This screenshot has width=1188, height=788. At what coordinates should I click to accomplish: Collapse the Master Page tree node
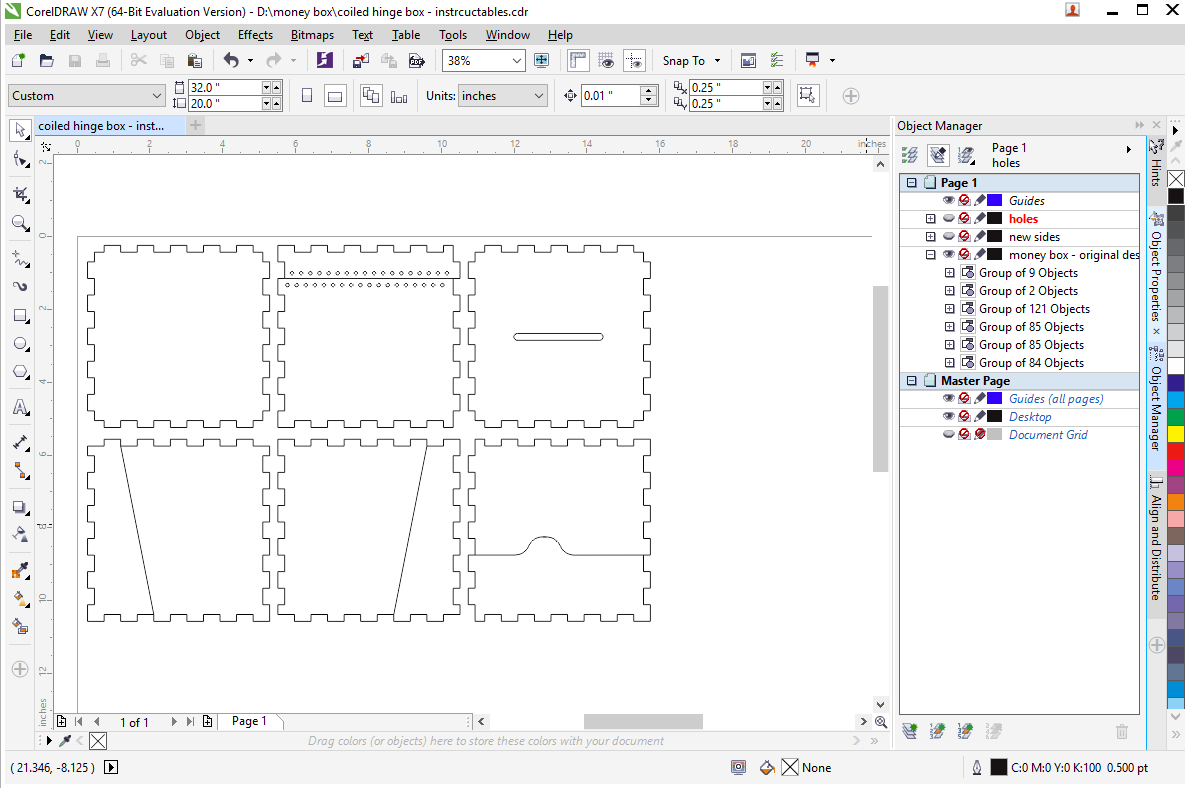coord(911,380)
